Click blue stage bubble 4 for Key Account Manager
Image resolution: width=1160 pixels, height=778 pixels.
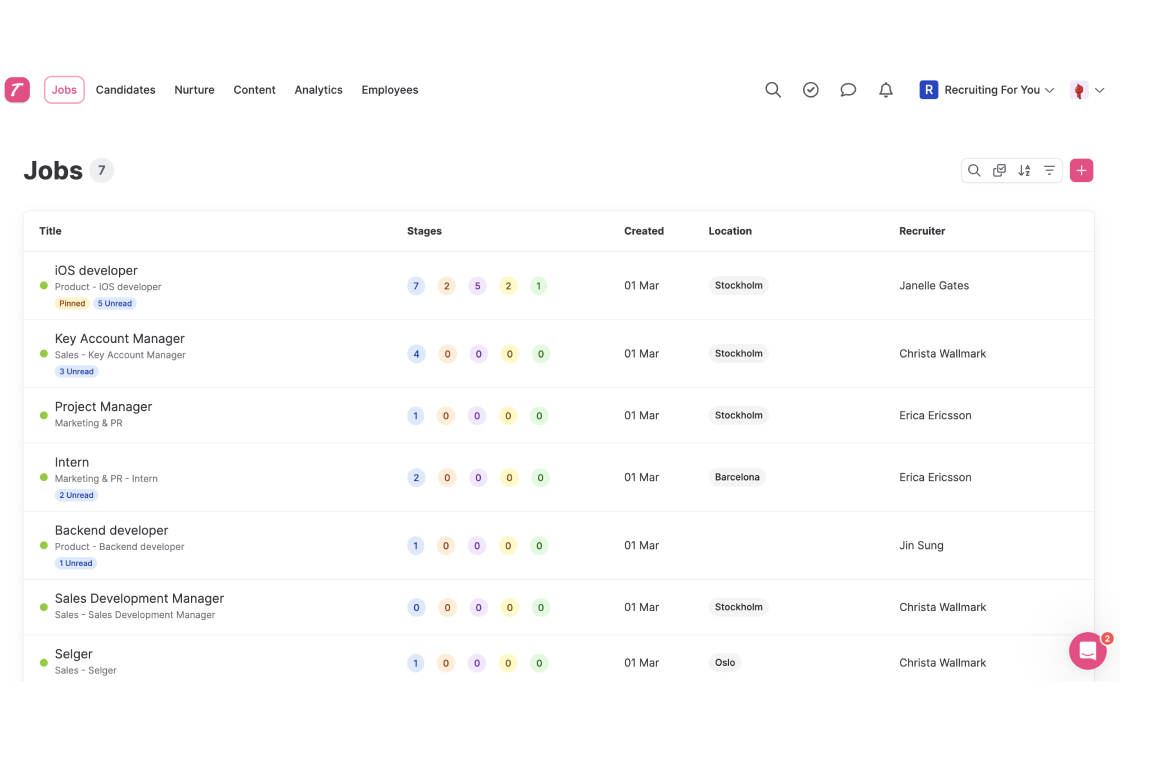click(x=417, y=354)
